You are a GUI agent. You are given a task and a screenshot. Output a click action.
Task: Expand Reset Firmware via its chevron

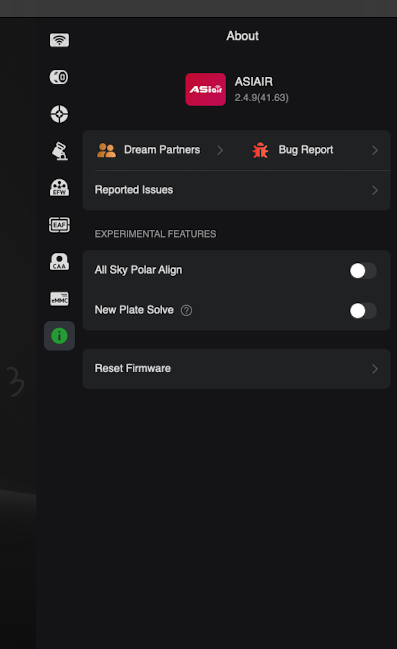[x=375, y=369]
